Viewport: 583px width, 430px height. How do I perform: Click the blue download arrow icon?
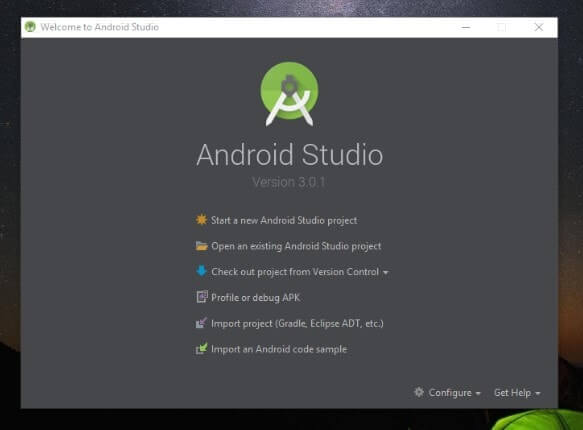point(201,271)
